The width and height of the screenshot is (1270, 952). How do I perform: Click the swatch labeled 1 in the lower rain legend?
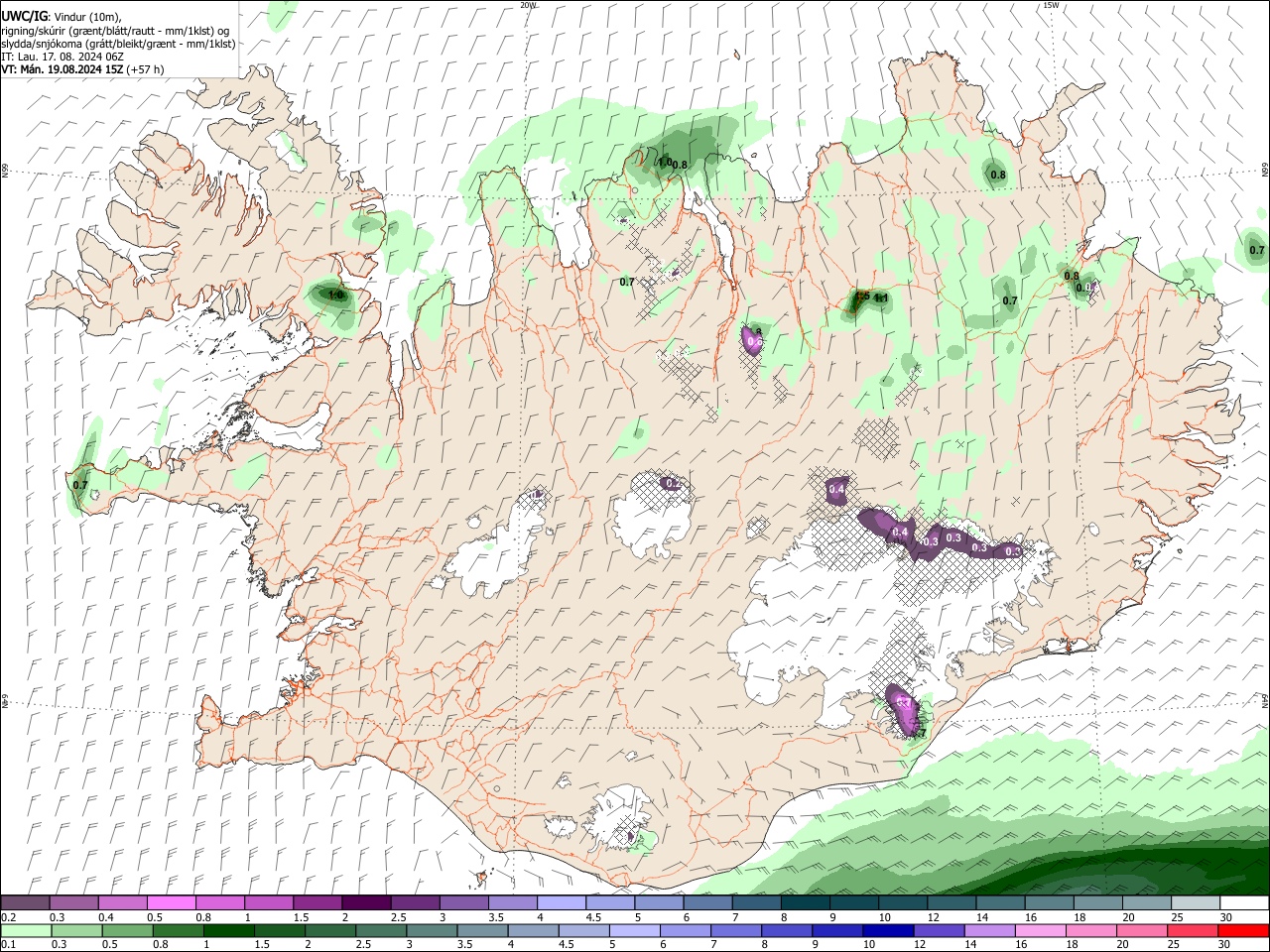[228, 931]
